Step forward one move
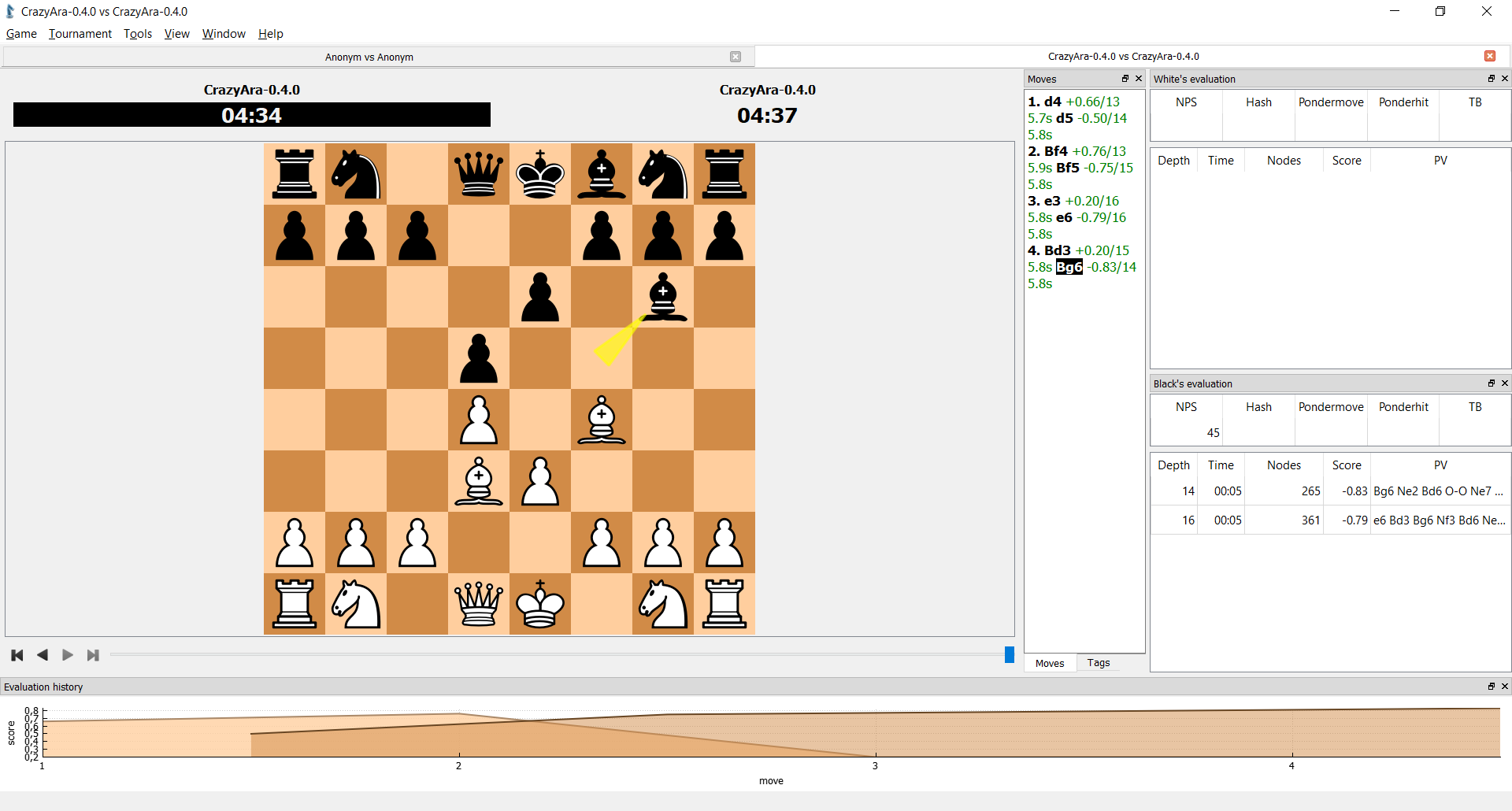Screen dimensions: 1512x811 [x=68, y=655]
